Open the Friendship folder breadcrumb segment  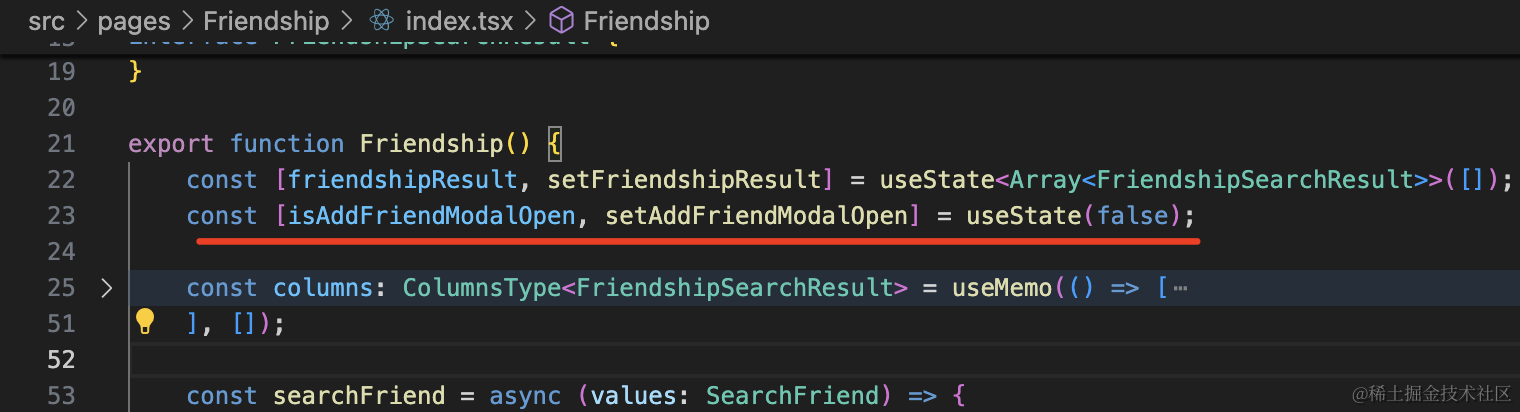click(x=266, y=20)
